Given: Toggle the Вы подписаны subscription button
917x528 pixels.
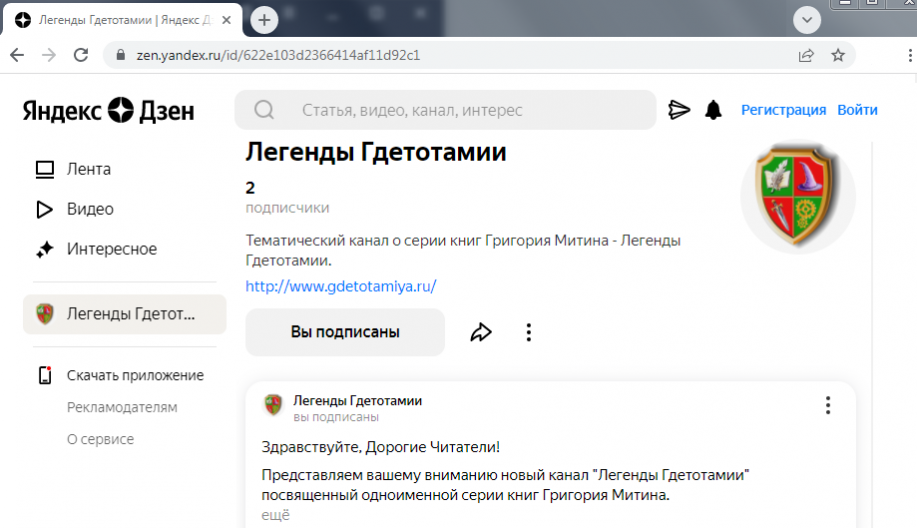Looking at the screenshot, I should (x=345, y=332).
